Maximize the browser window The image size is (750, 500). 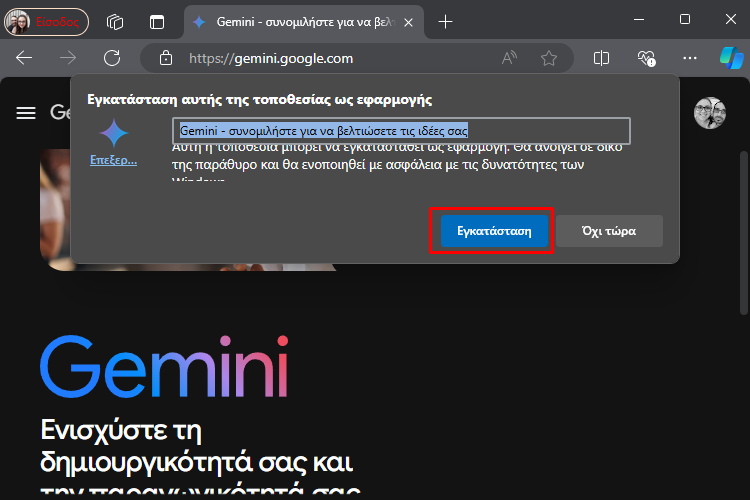click(x=685, y=20)
